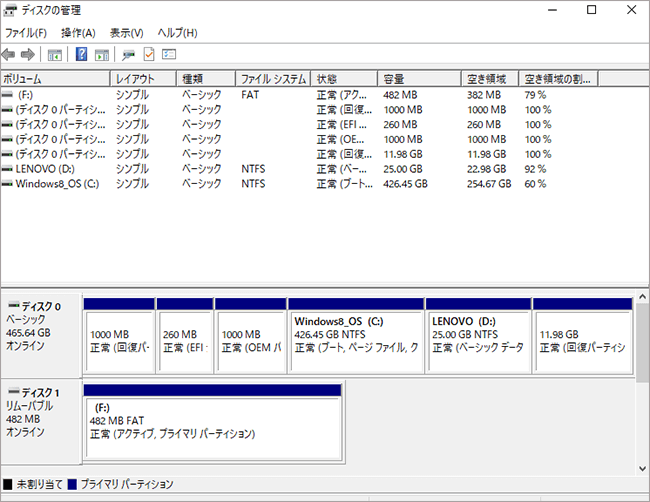The height and width of the screenshot is (502, 650).
Task: Select the 1000 MB OEM partition block
Action: click(250, 336)
